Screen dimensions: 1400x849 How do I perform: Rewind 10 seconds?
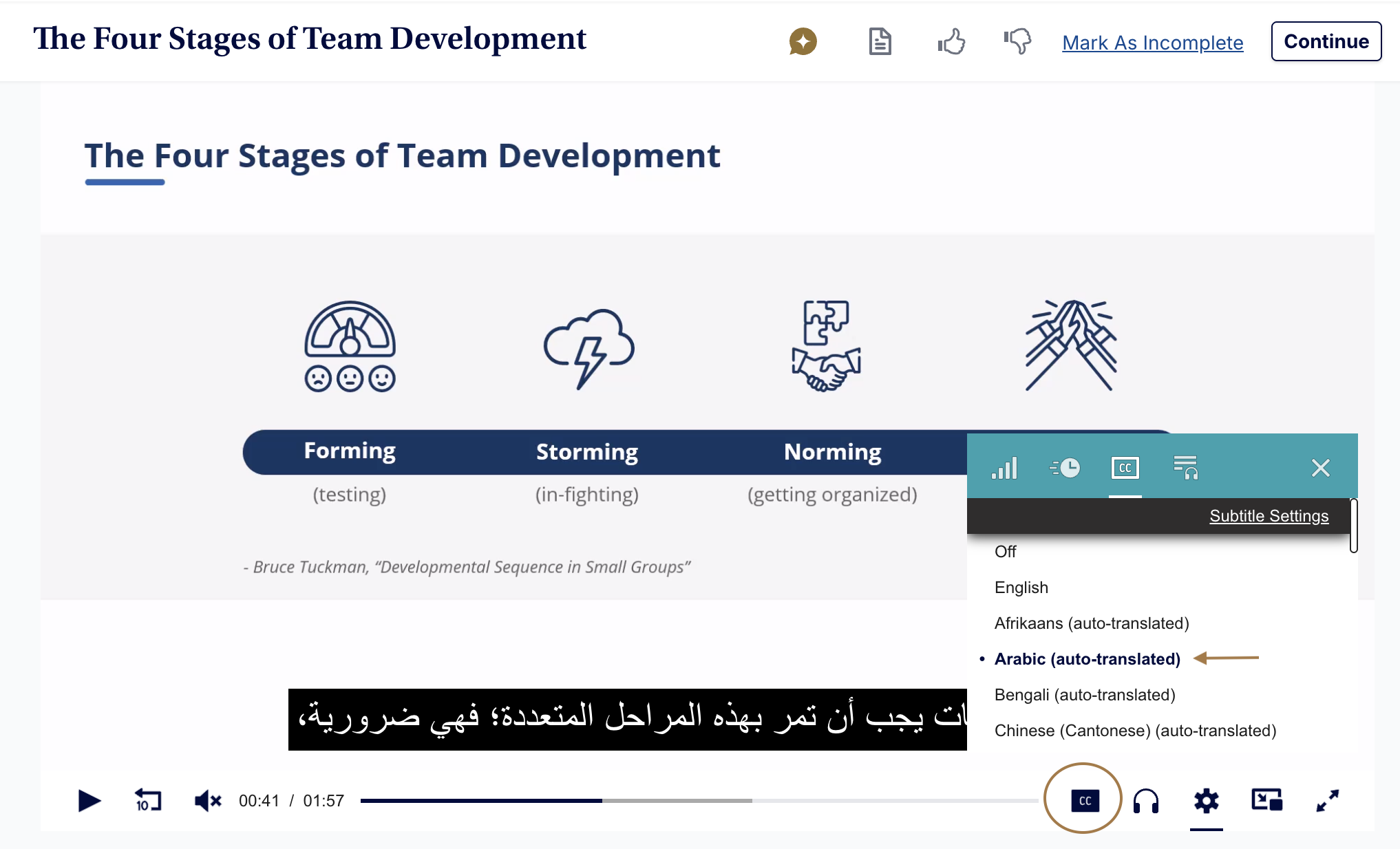click(147, 800)
